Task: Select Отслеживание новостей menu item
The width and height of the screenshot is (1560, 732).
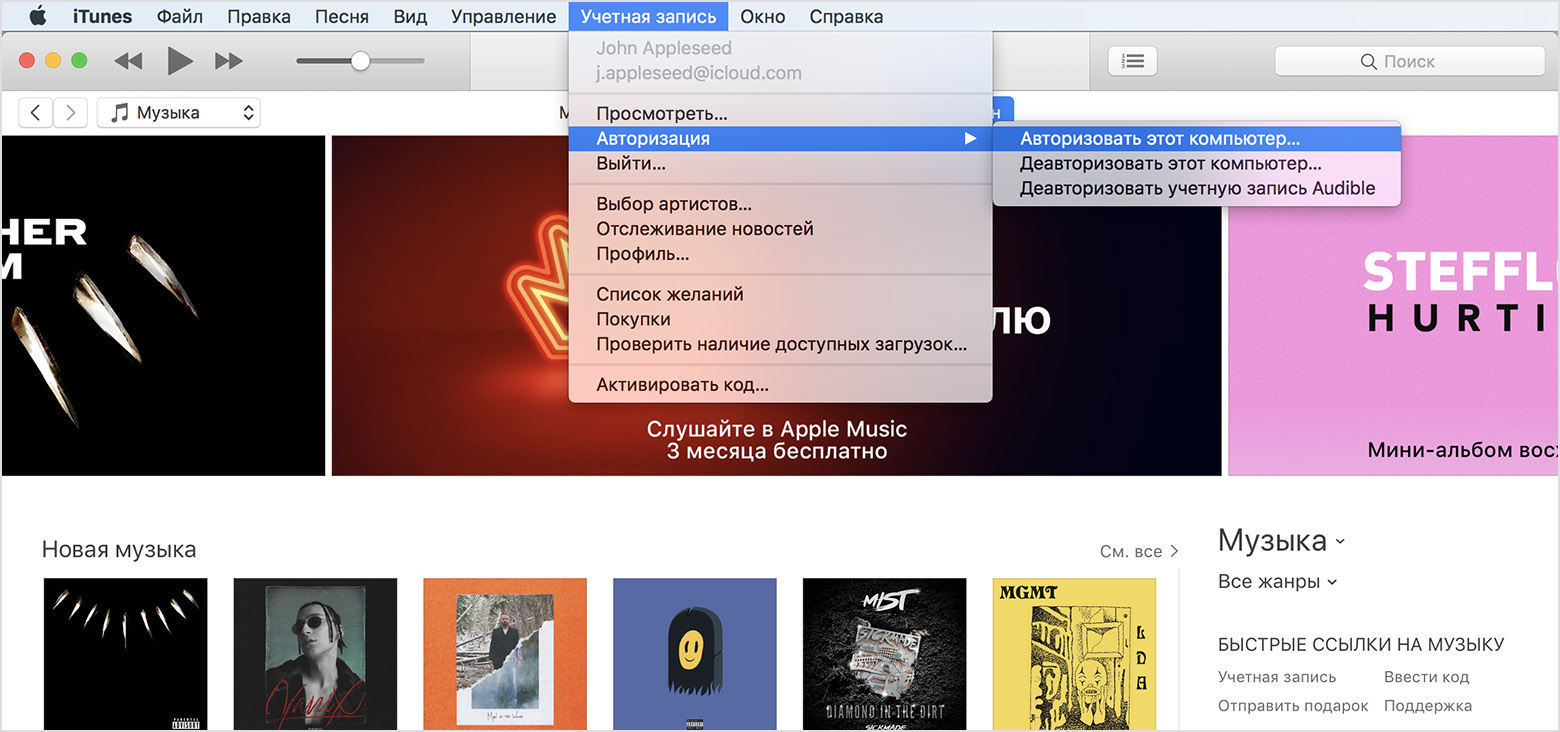Action: [780, 229]
